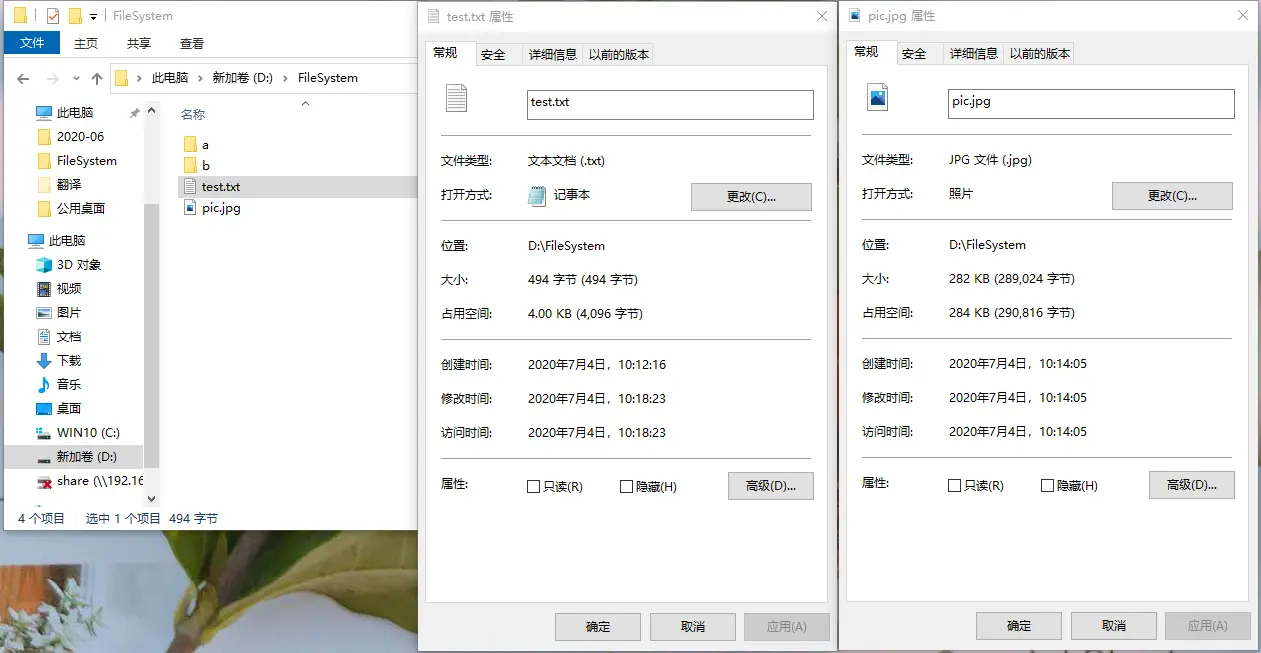Click the back navigation arrow
Screen dimensions: 1261x653
coord(23,77)
